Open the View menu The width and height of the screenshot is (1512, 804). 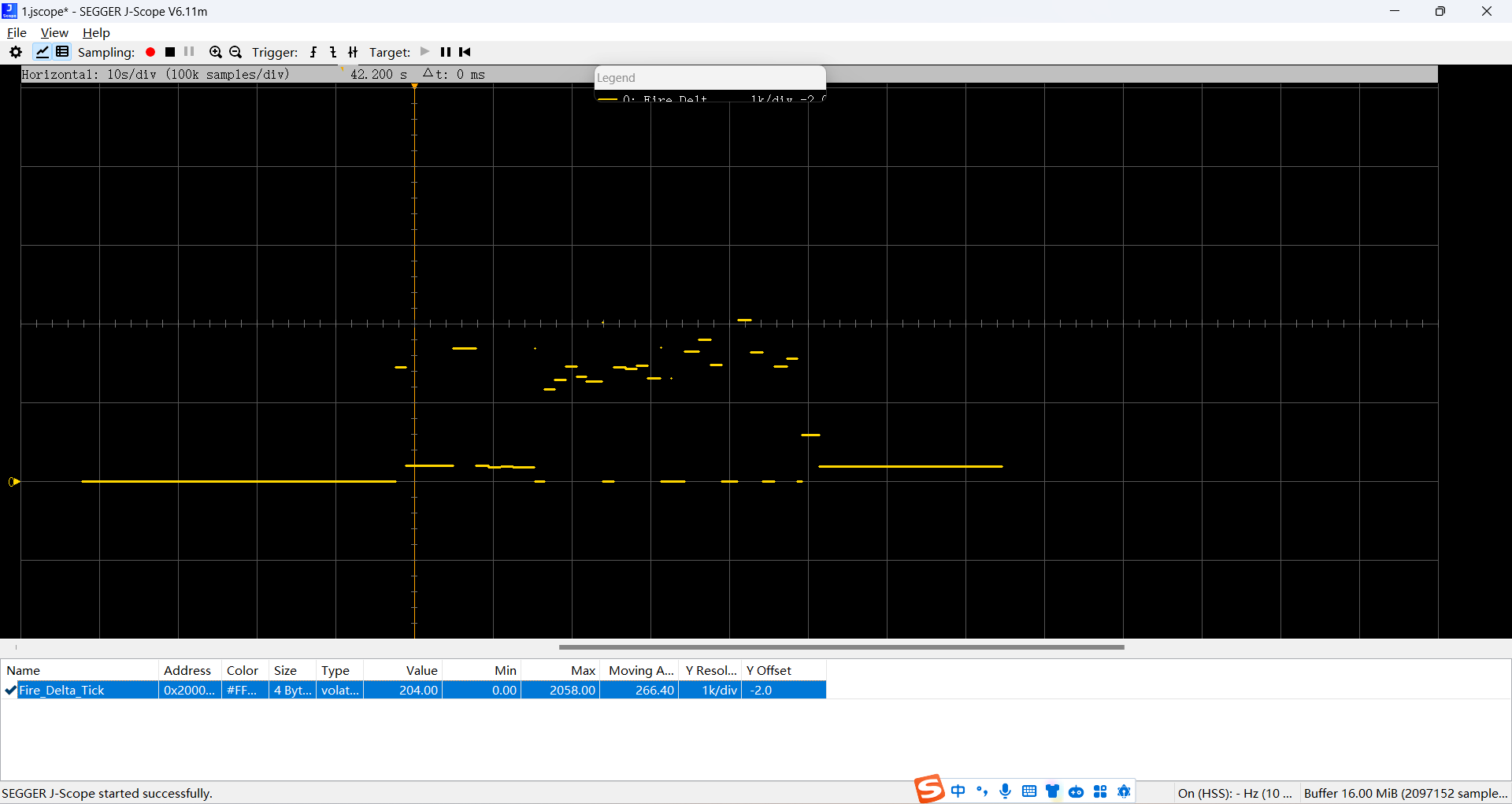54,32
